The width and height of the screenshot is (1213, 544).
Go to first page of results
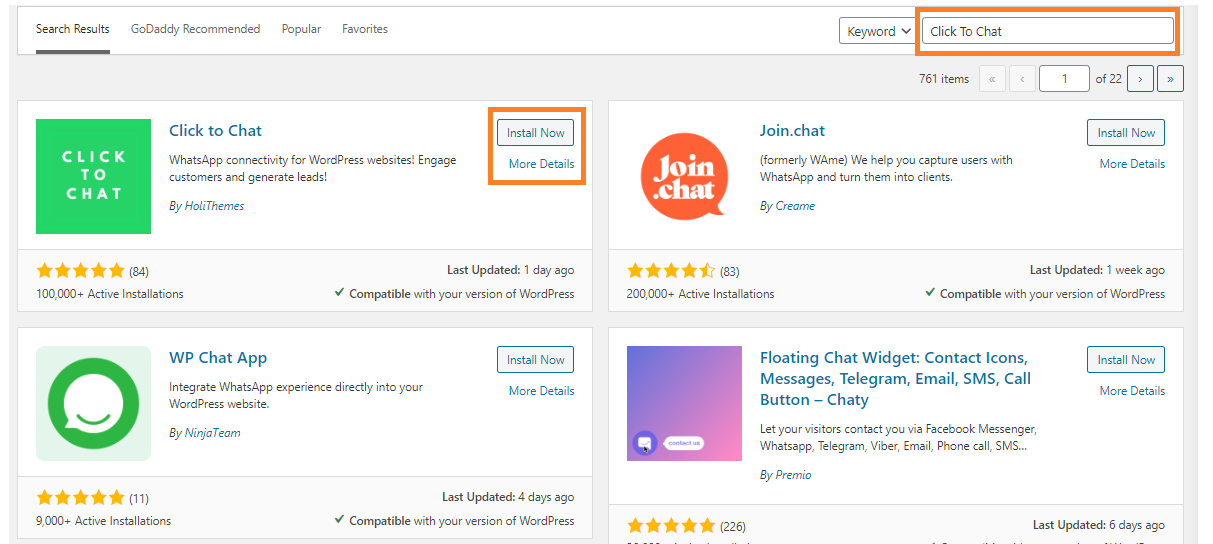tap(992, 79)
